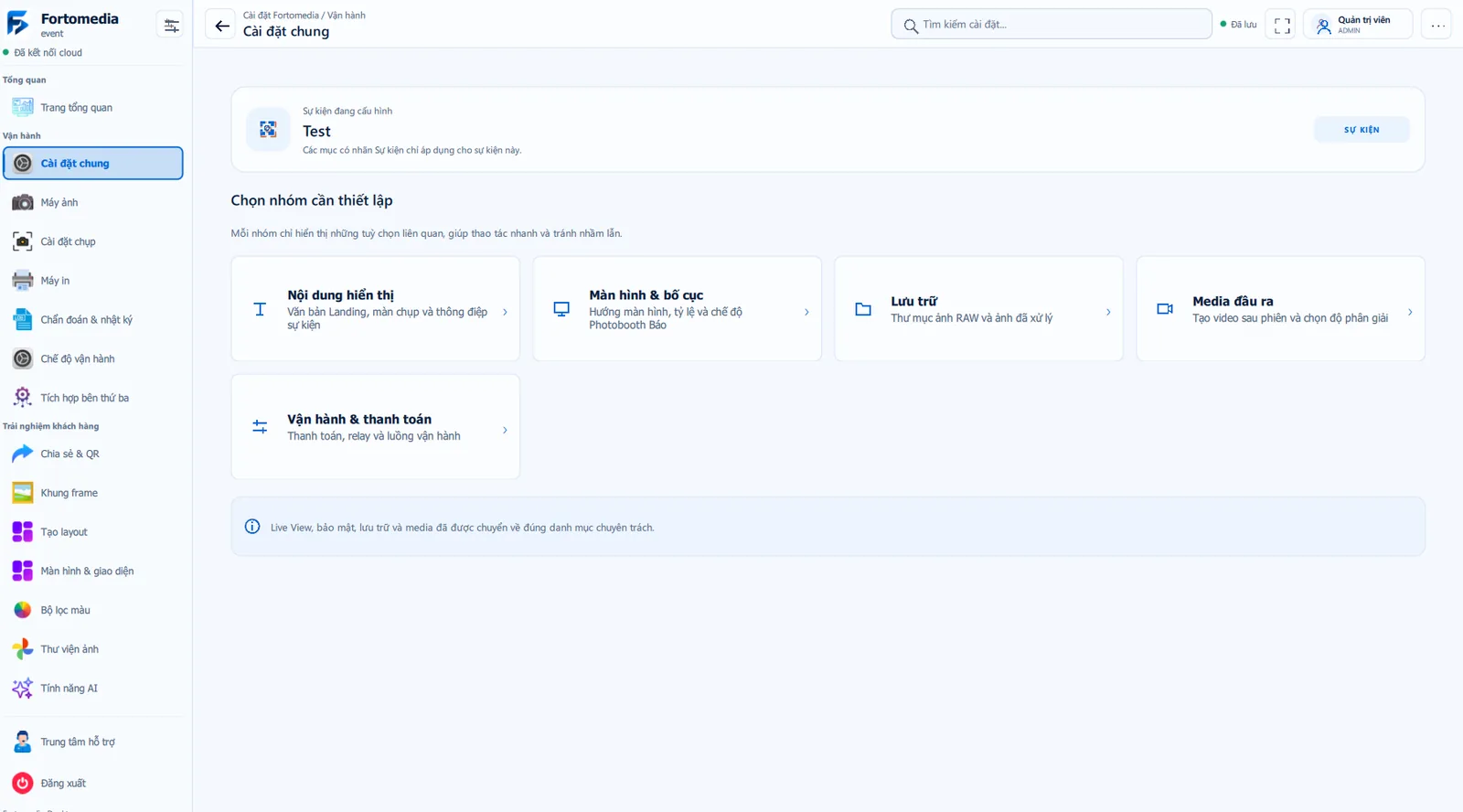Expand the Media đầu ra card chevron
Screen dimensions: 1463x812
click(x=1410, y=312)
